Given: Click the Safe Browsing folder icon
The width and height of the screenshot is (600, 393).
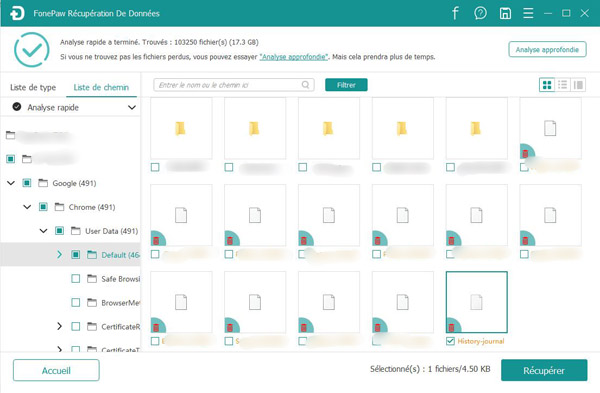Looking at the screenshot, I should click(x=92, y=279).
